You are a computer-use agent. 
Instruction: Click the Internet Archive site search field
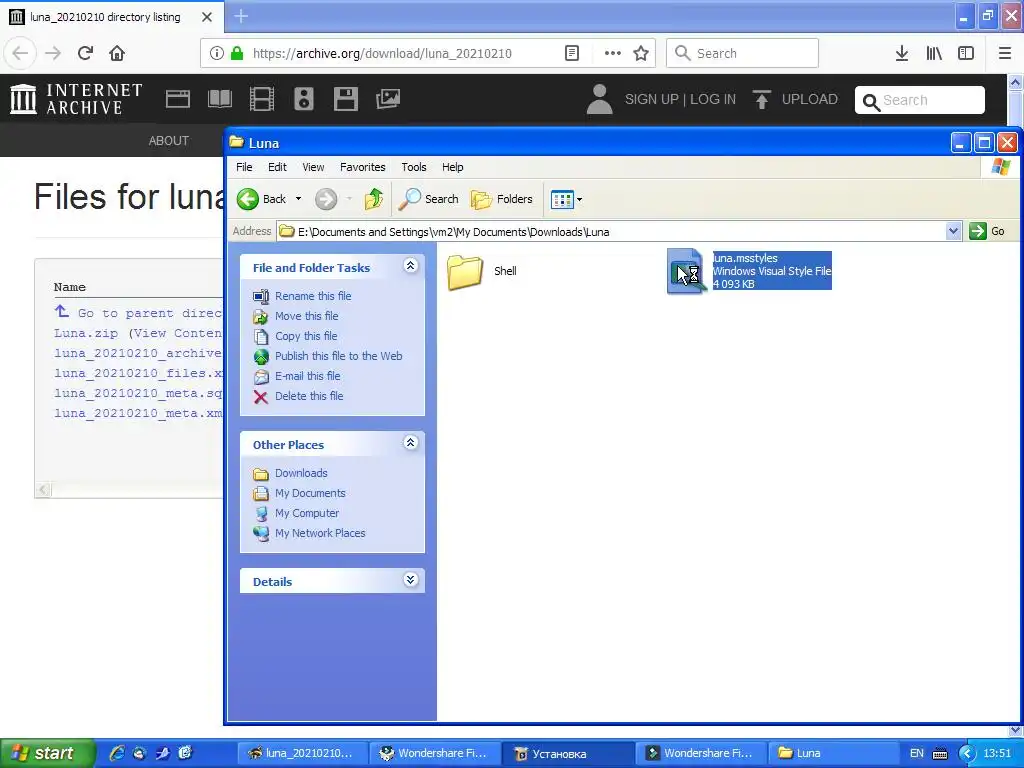click(x=920, y=100)
